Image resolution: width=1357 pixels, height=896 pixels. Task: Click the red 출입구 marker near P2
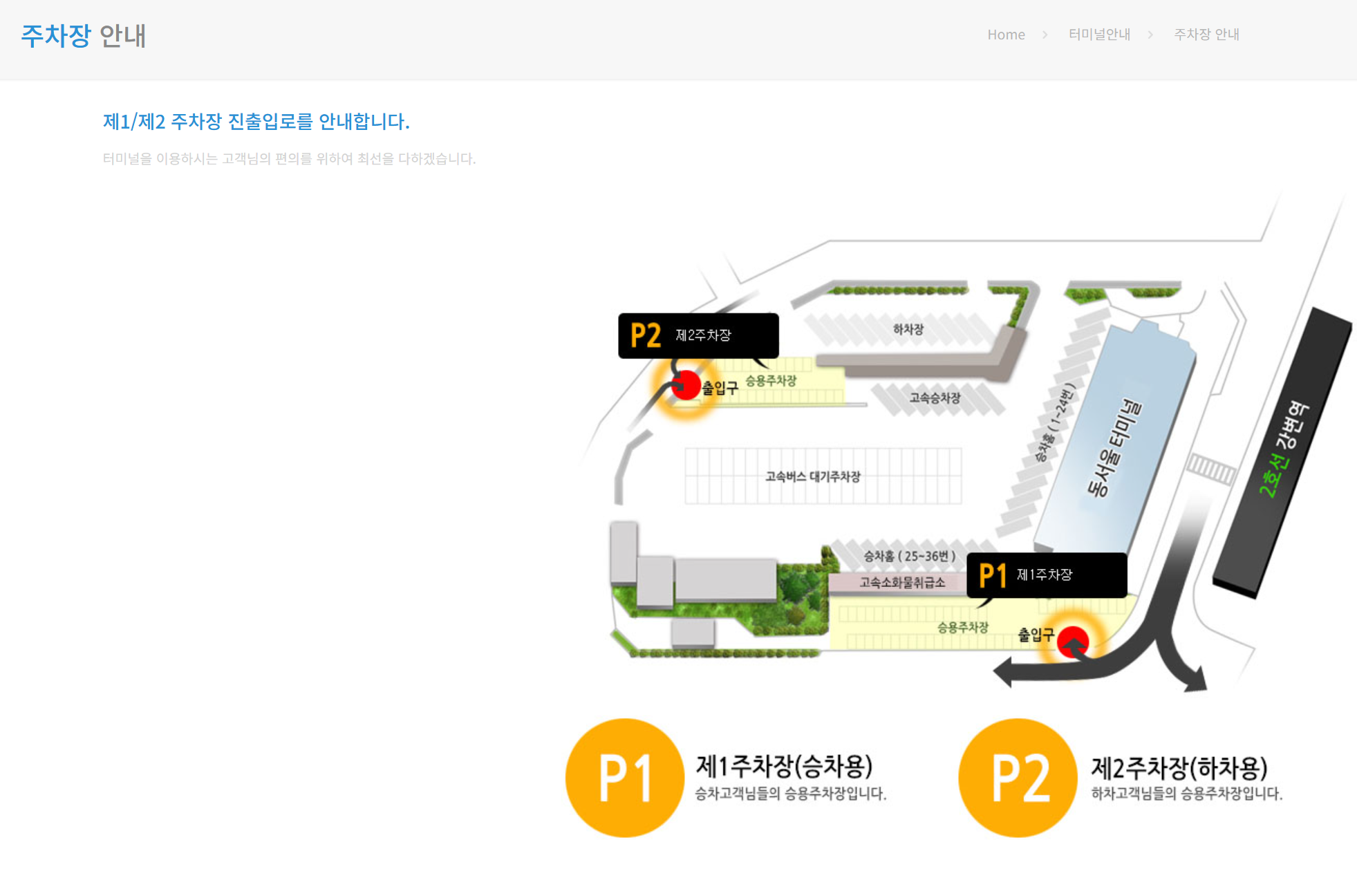[686, 385]
